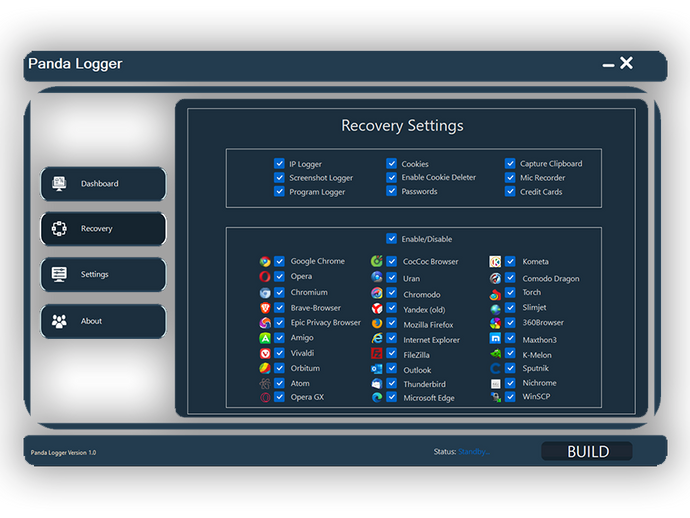Screen dimensions: 690x518
Task: Toggle the Enable/Disable master checkbox
Action: point(391,239)
